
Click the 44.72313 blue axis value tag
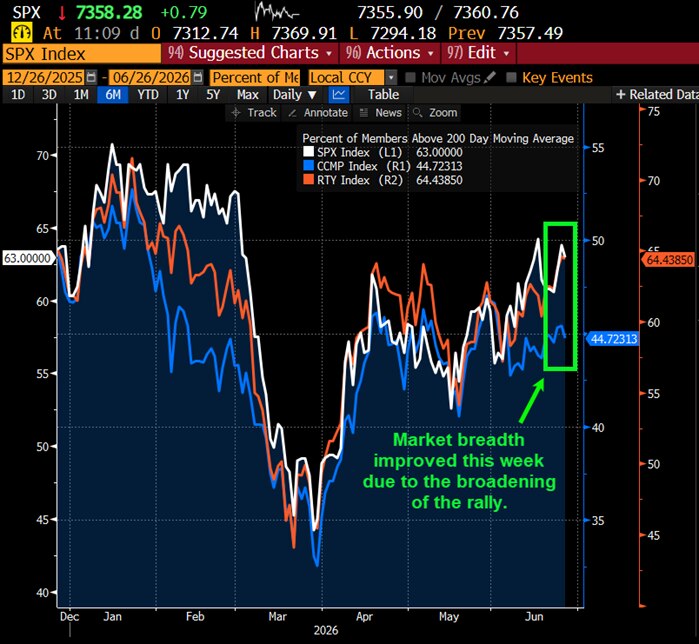pyautogui.click(x=613, y=339)
